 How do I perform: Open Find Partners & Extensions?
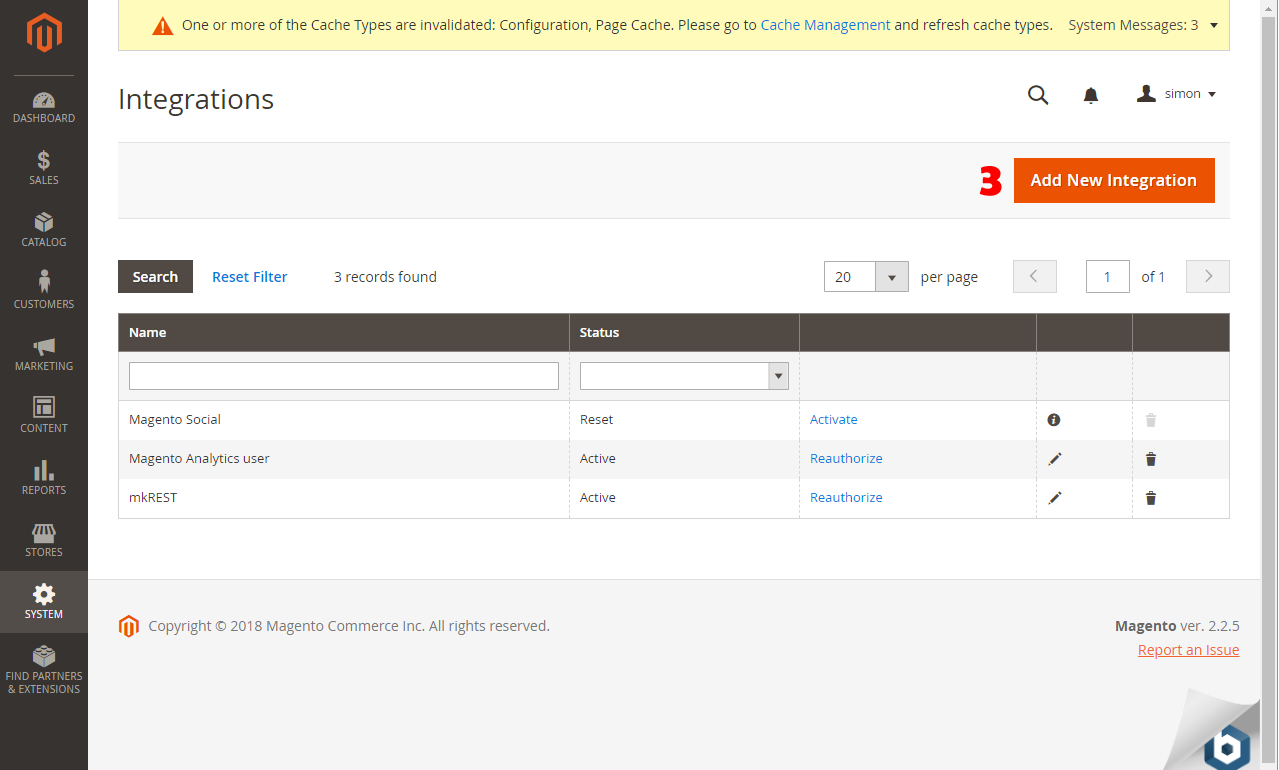[x=44, y=670]
